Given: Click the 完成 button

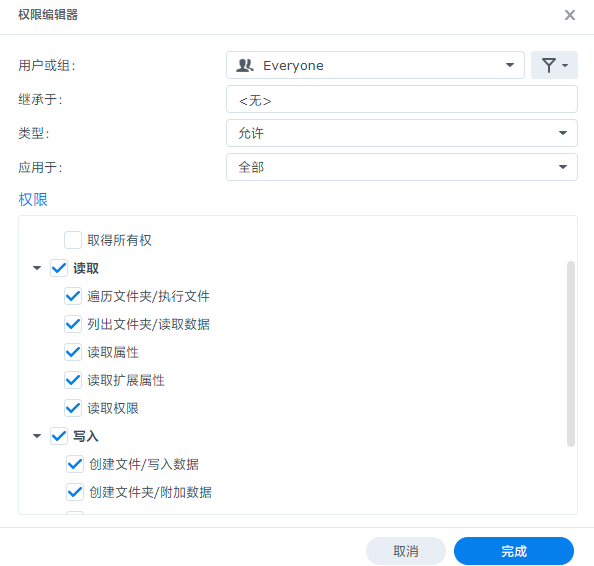Looking at the screenshot, I should coord(514,551).
